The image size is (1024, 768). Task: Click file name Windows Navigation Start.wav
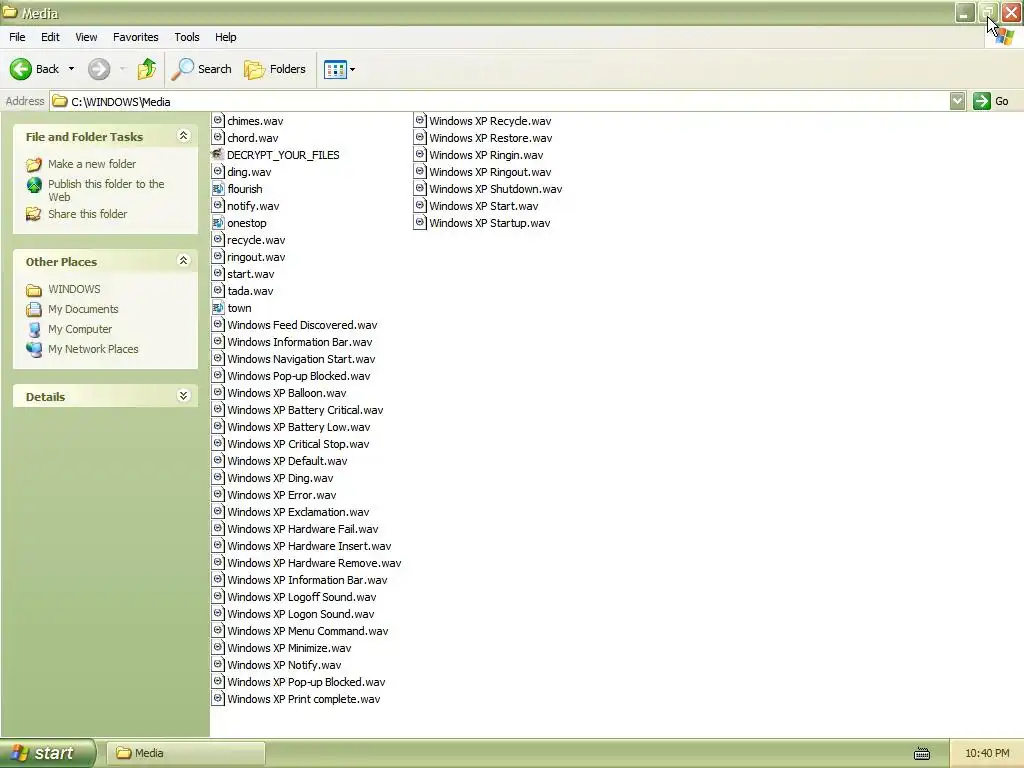tap(301, 359)
